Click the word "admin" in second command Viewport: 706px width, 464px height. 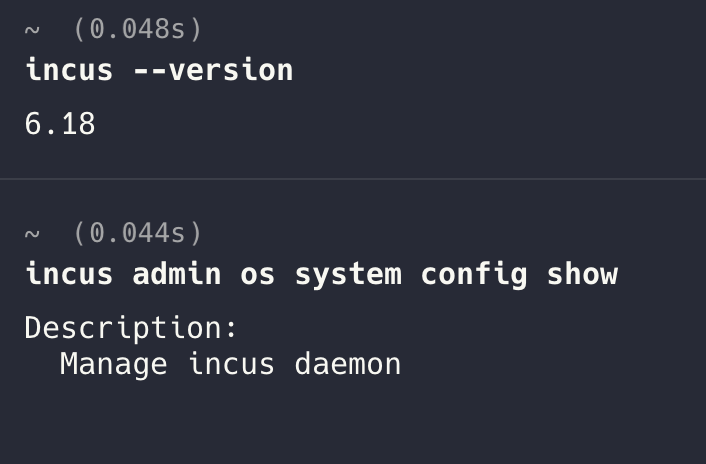(177, 274)
